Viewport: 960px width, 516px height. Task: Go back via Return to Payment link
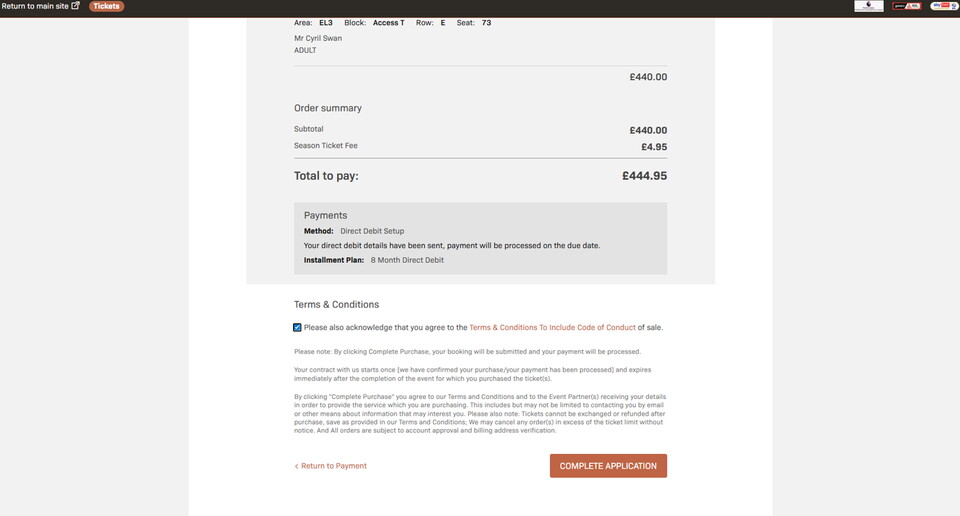coord(334,466)
